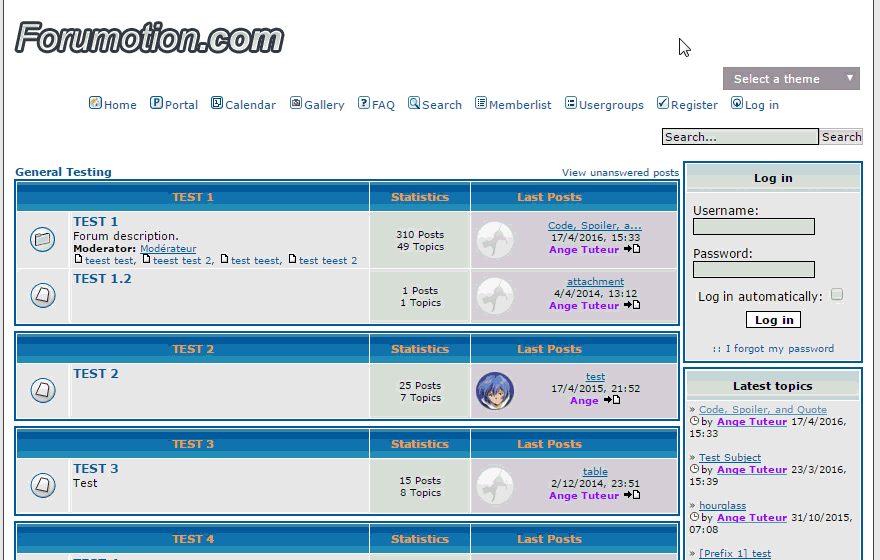Image resolution: width=880 pixels, height=560 pixels.
Task: Click the Usergroups icon in navigation
Action: 570,103
